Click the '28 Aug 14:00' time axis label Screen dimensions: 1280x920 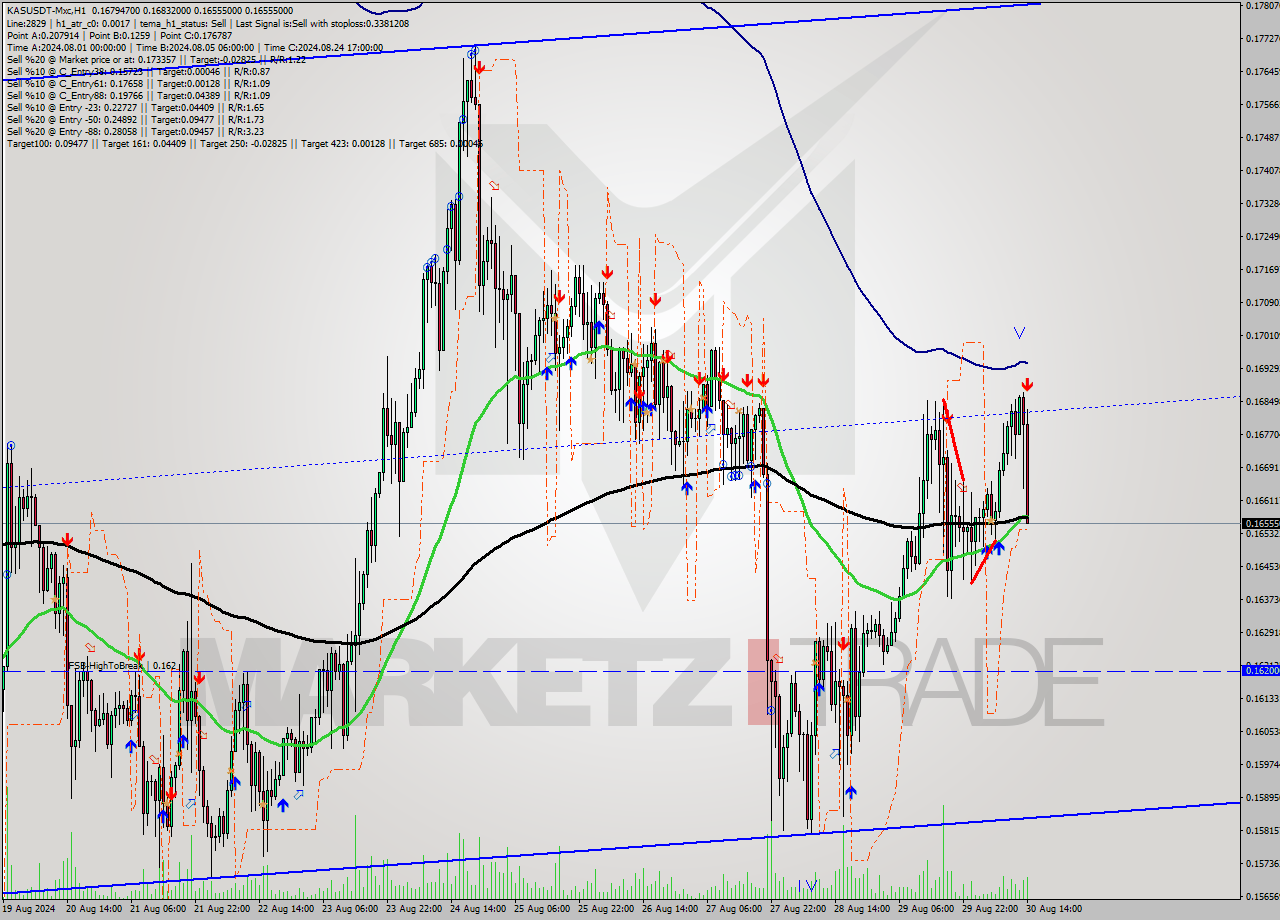861,909
